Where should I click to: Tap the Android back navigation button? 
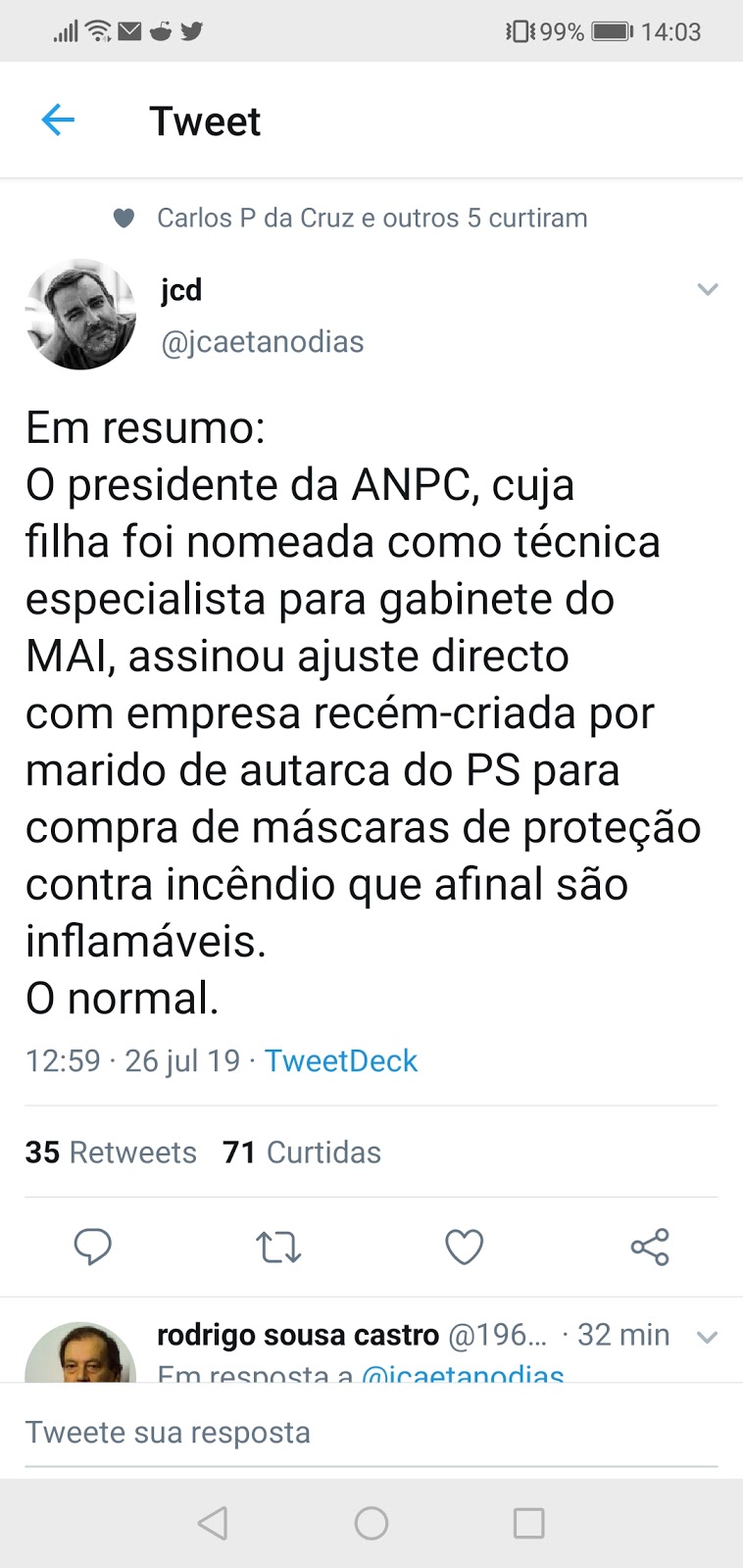(x=213, y=1523)
